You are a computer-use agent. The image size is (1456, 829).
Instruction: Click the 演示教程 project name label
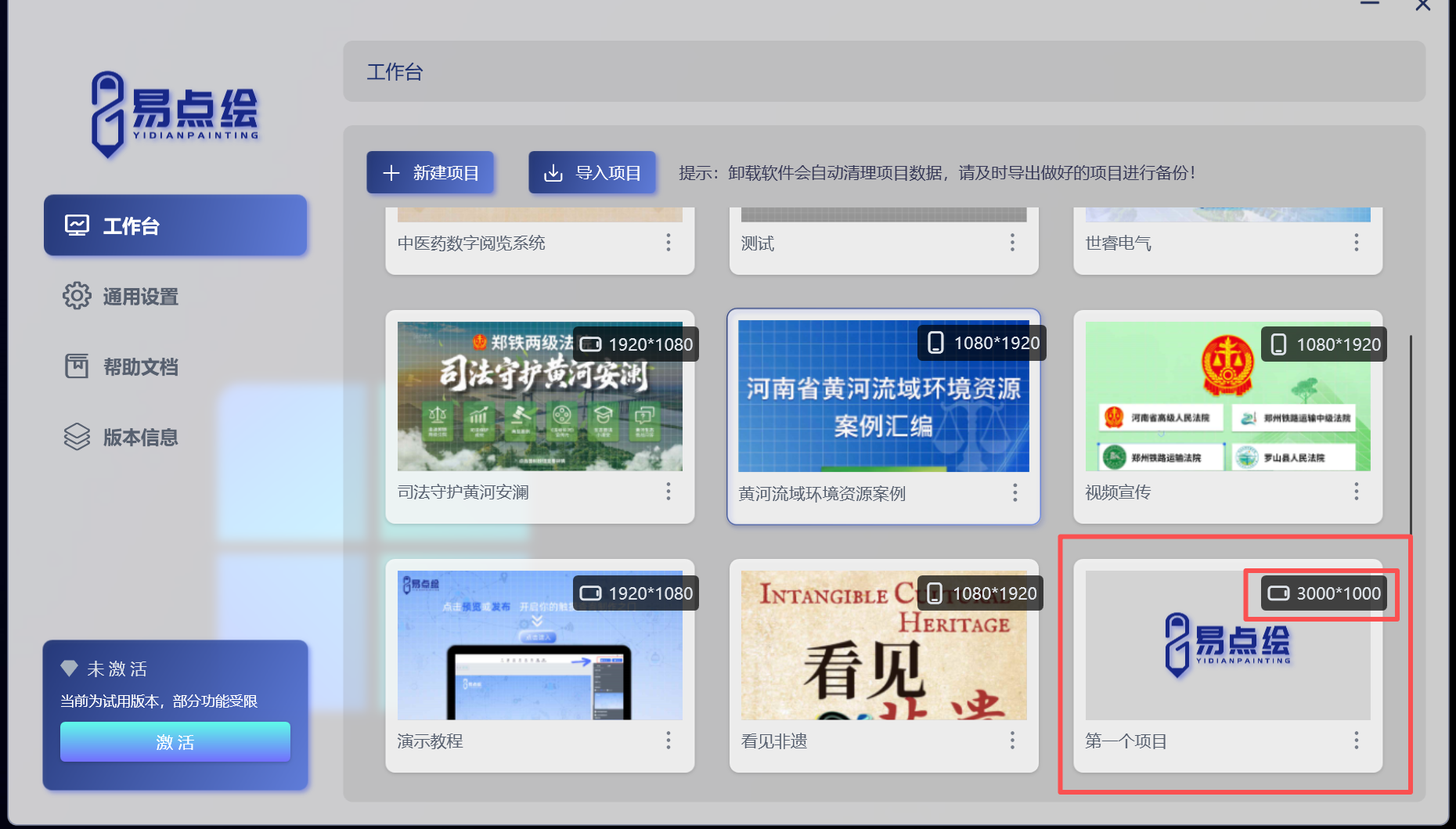tap(430, 741)
